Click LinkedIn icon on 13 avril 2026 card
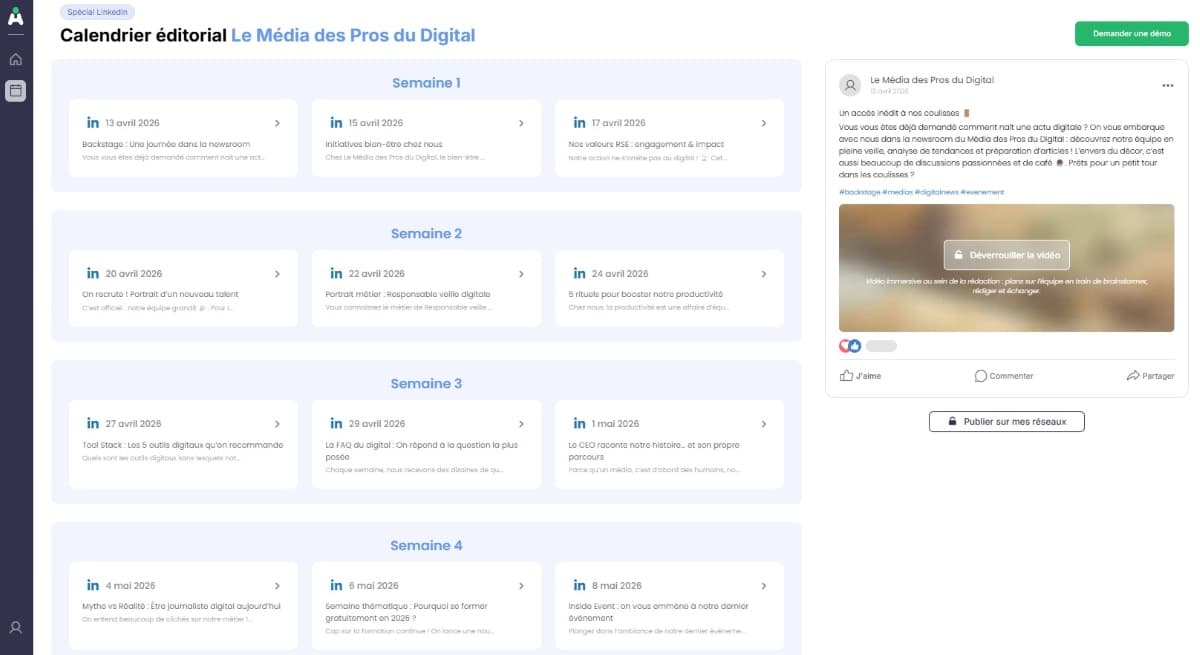Image resolution: width=1200 pixels, height=655 pixels. [x=93, y=123]
